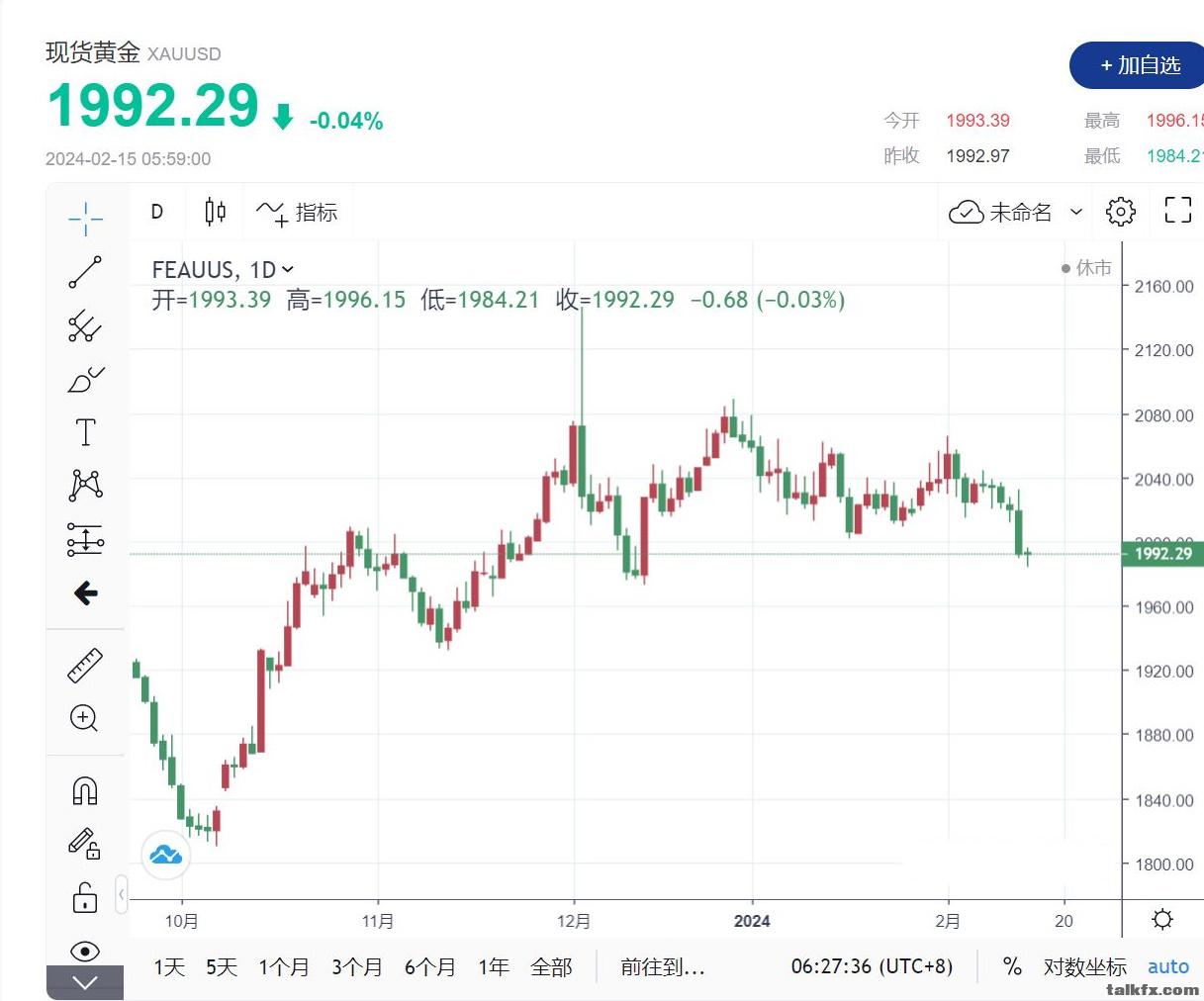Select the 3个月 time range
1204x1001 pixels.
(356, 966)
